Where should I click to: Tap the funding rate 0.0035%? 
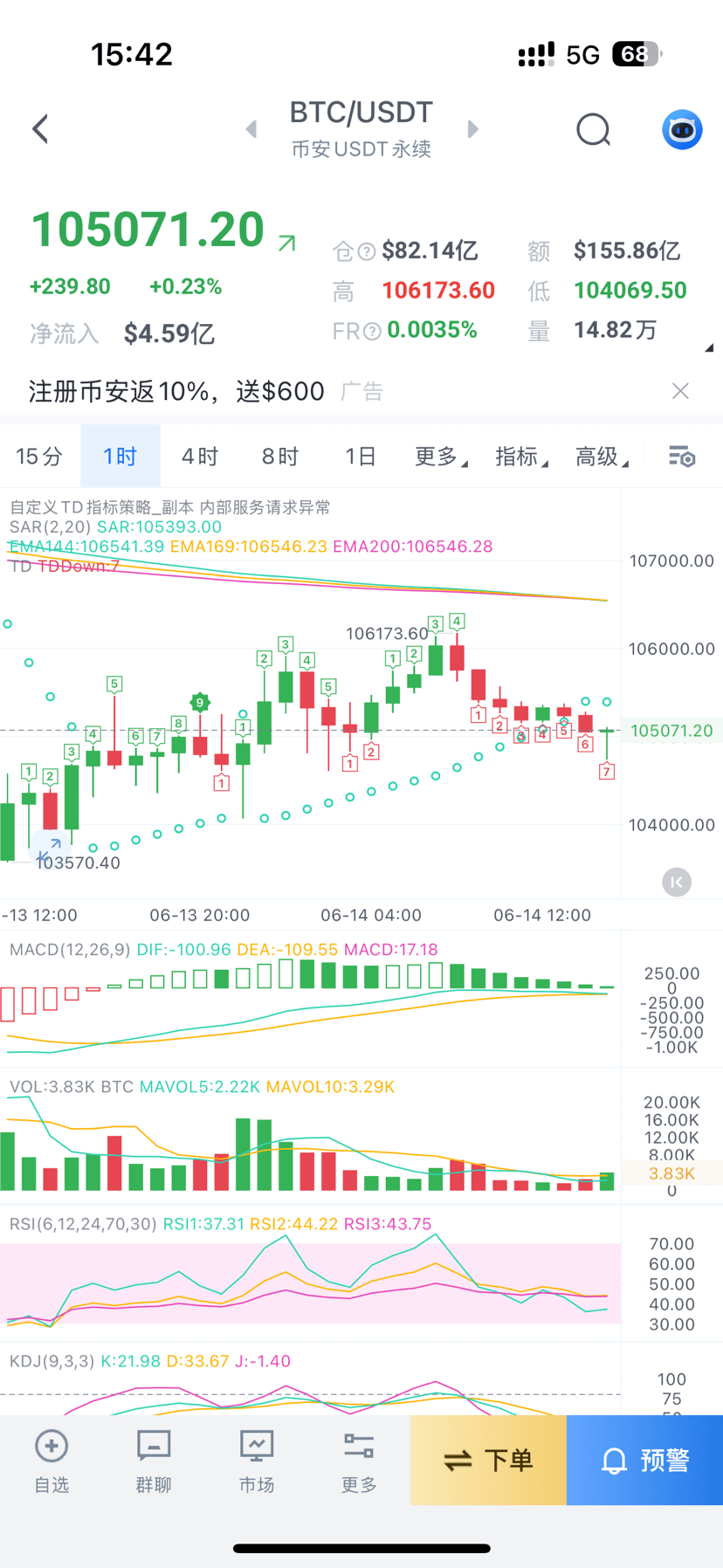[x=432, y=330]
